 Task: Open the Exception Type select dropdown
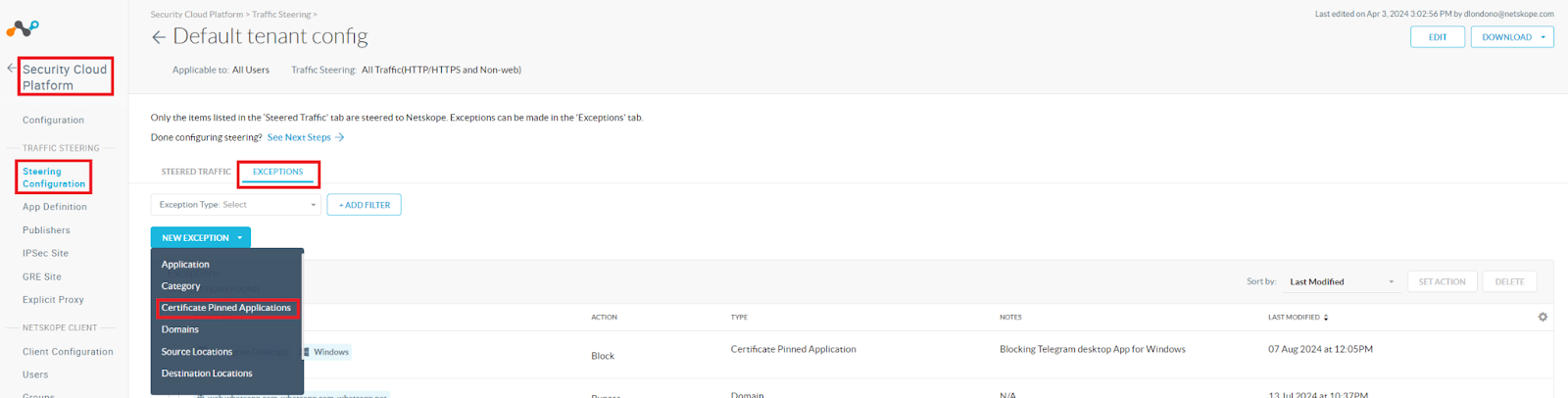click(x=236, y=205)
